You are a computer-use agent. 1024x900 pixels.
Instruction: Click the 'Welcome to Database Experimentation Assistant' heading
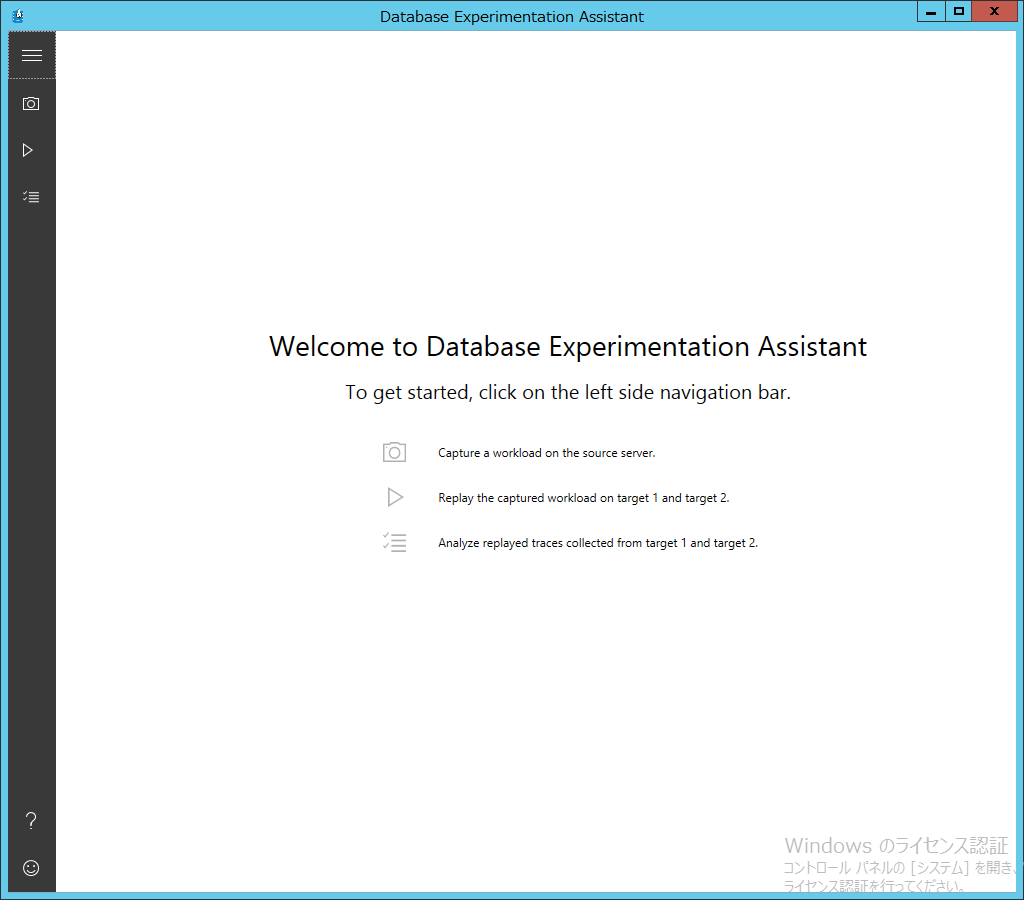(568, 346)
